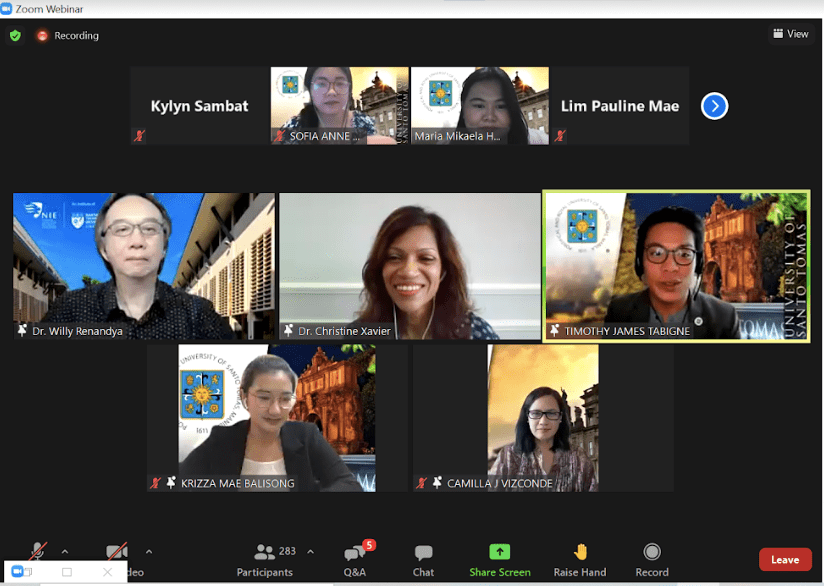Click the green encryption shield icon
Image resolution: width=824 pixels, height=586 pixels.
(x=15, y=35)
